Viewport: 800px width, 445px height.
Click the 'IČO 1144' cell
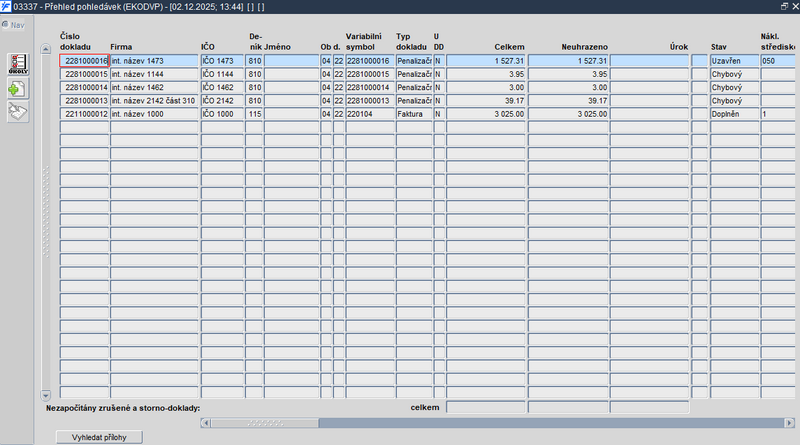[x=222, y=74]
